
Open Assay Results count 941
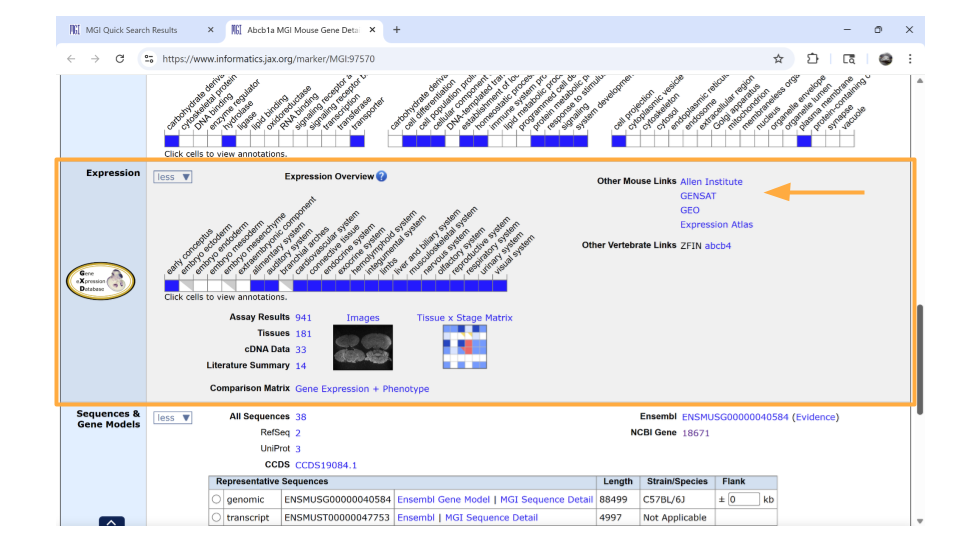tap(303, 318)
